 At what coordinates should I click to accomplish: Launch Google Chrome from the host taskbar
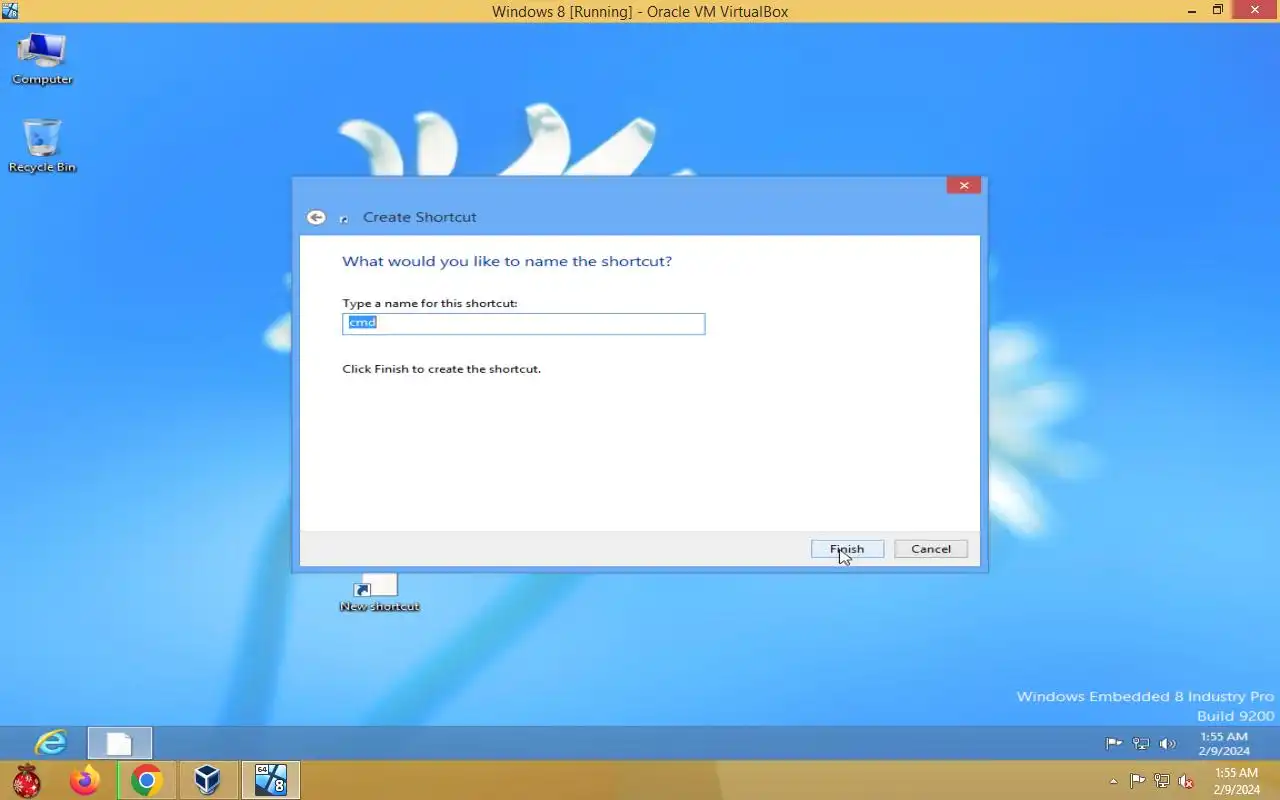pos(147,780)
